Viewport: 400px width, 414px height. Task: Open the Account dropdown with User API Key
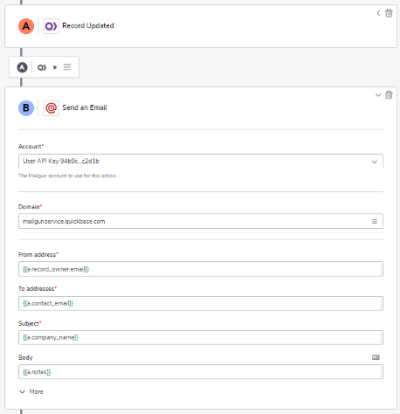(x=201, y=161)
